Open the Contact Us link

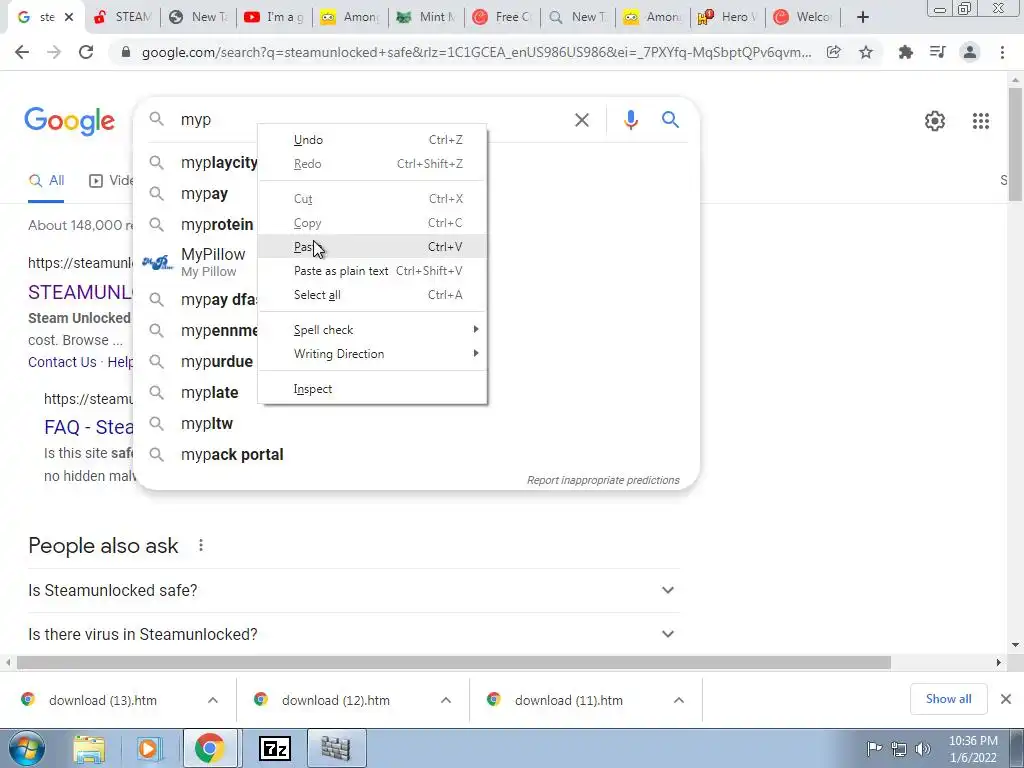click(x=62, y=362)
